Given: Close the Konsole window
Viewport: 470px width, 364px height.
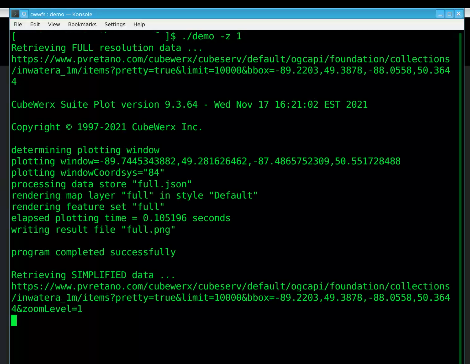Looking at the screenshot, I should 459,14.
